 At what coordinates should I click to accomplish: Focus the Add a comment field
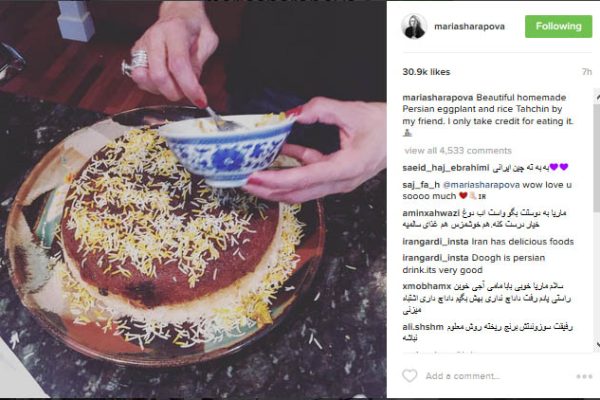pos(463,376)
